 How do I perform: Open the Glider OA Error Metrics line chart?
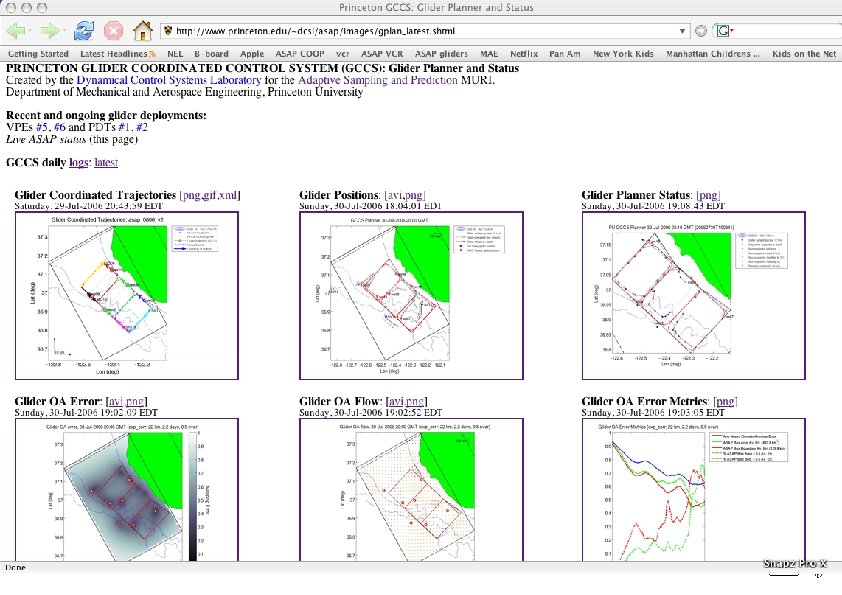point(694,490)
